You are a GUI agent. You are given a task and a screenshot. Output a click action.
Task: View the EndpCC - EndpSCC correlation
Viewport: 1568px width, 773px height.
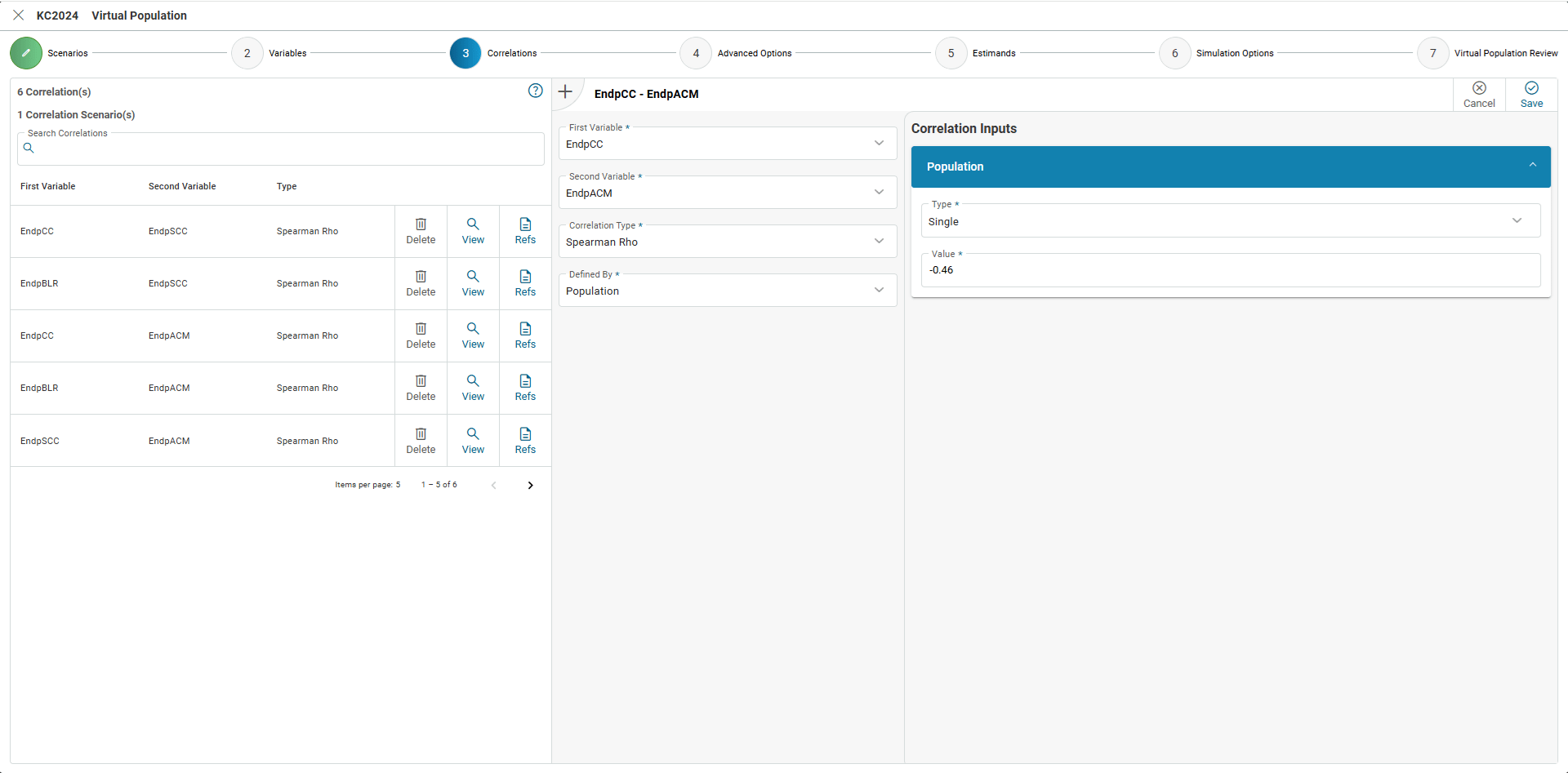tap(473, 232)
